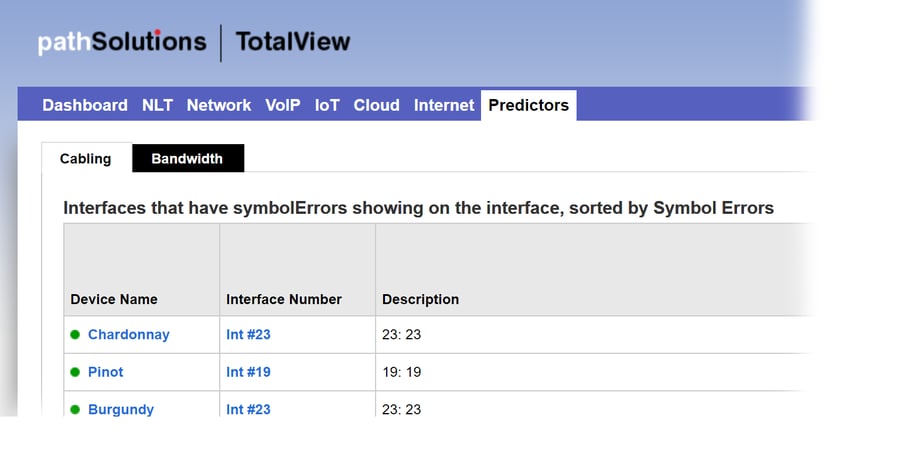Click the green status dot beside Burgundy
900x450 pixels.
75,409
